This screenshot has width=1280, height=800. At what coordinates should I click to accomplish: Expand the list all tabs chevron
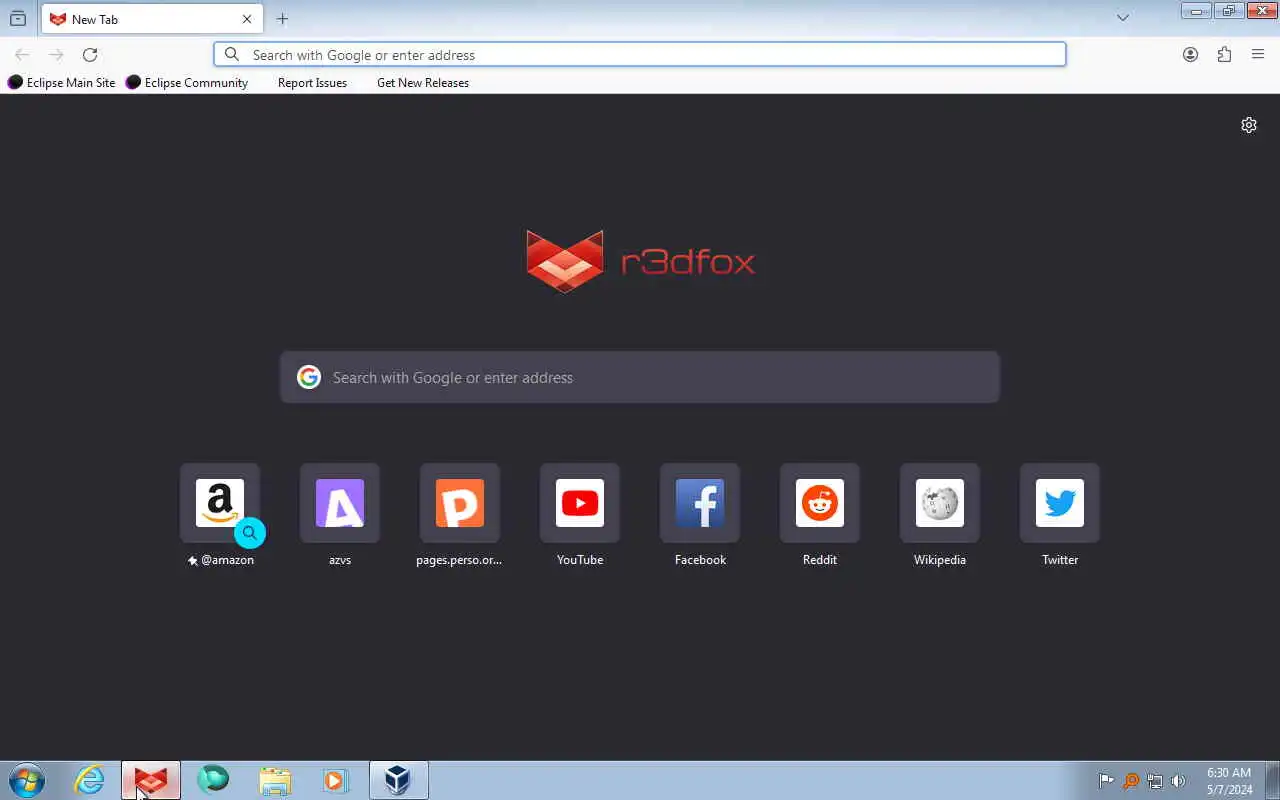[1122, 18]
